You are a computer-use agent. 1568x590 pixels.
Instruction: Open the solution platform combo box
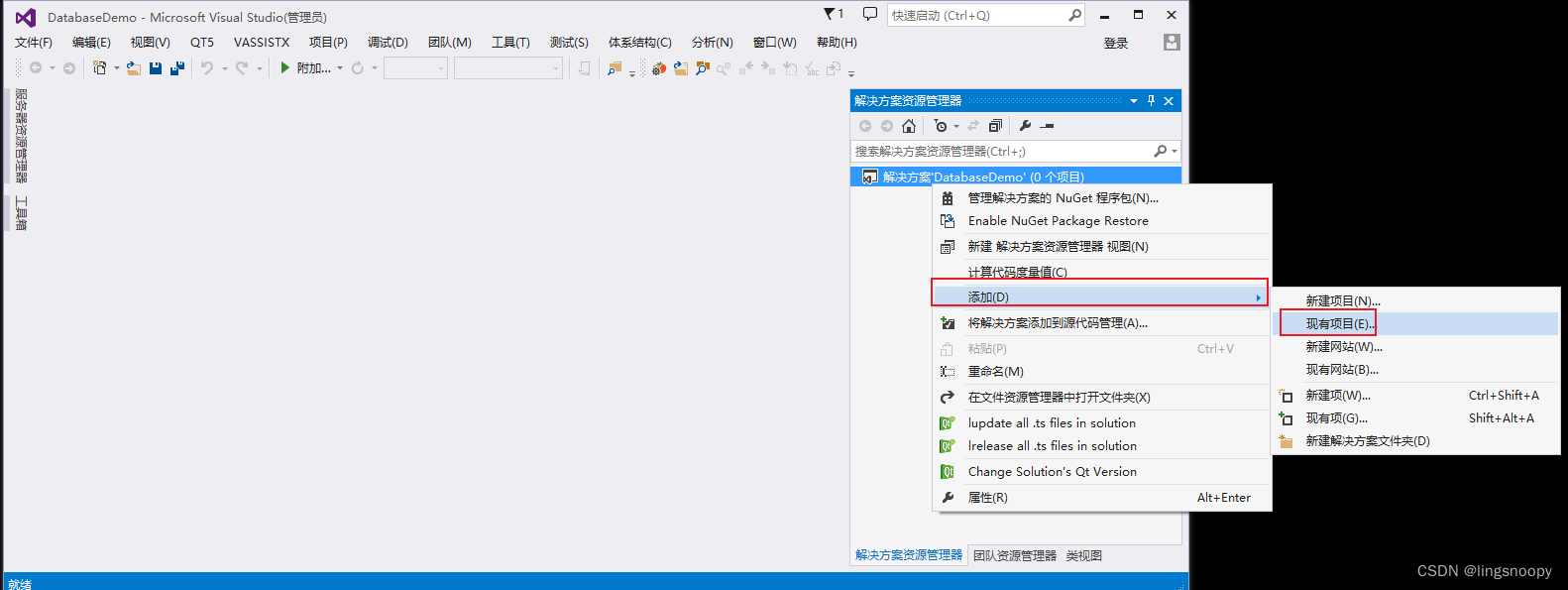[508, 68]
